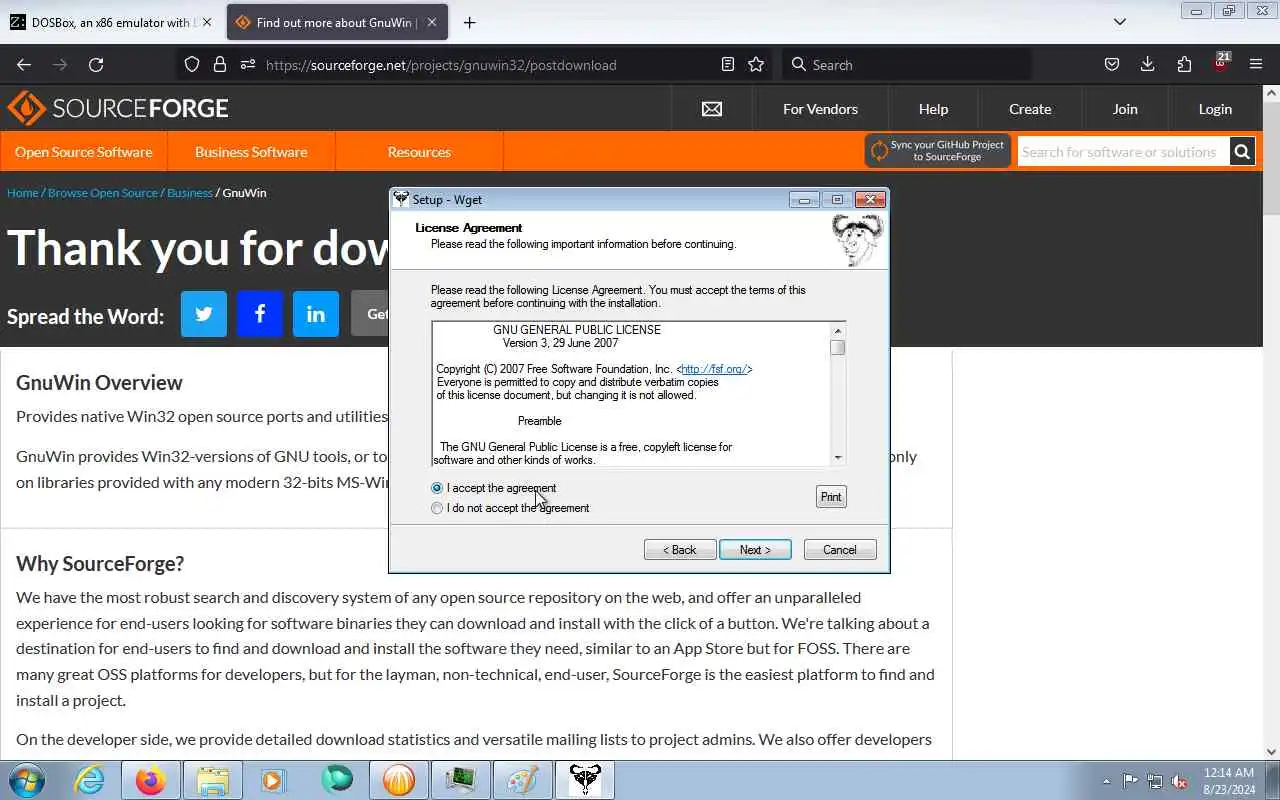Open the Business breadcrumb link

190,193
